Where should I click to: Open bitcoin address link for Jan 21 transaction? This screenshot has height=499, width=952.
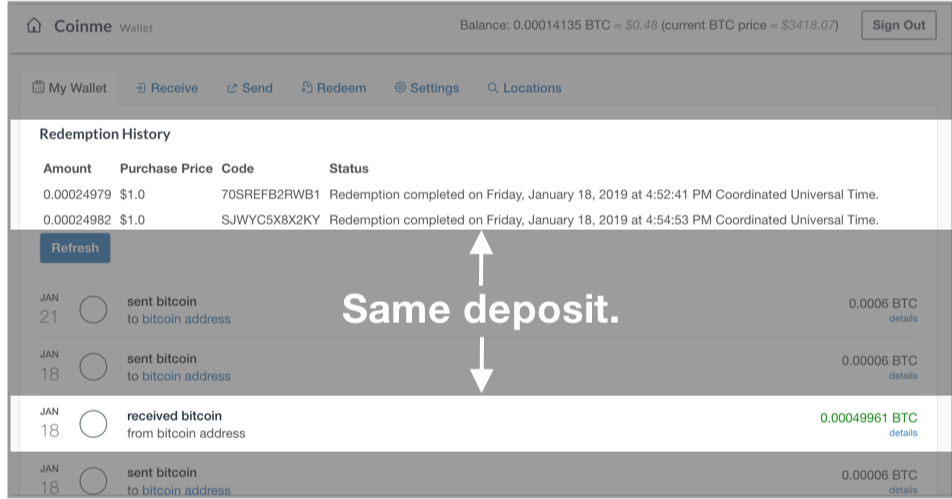[x=186, y=319]
